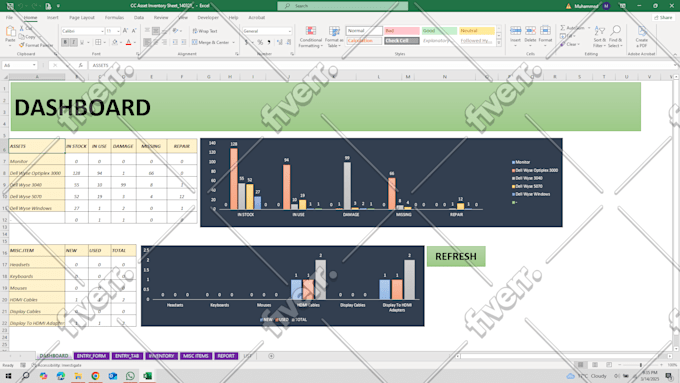
Task: Click the Orientation text-angle icon
Action: (175, 31)
